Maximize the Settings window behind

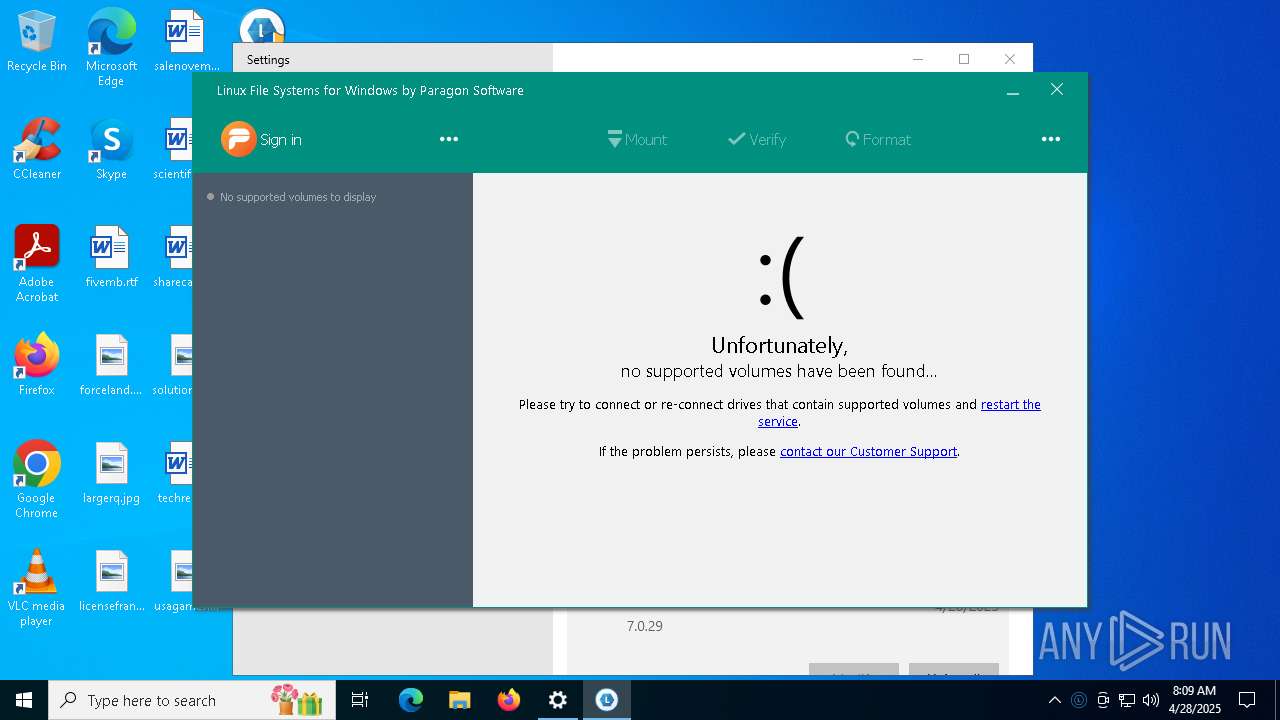(x=964, y=59)
